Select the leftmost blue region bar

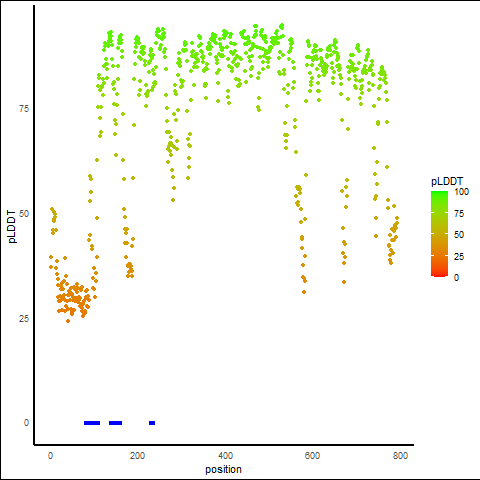(92, 423)
